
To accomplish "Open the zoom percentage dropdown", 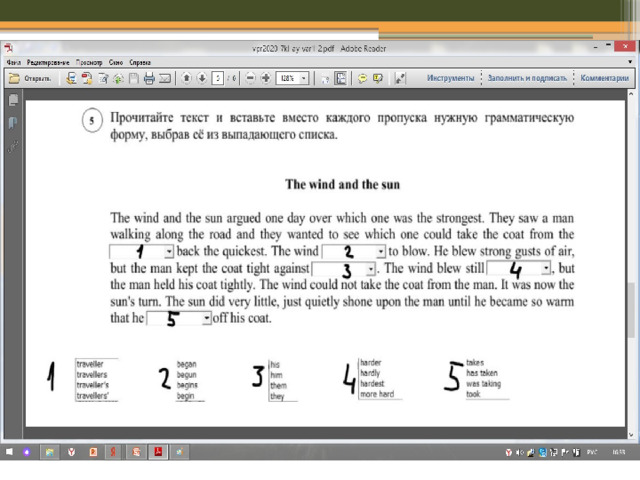I will pos(304,78).
